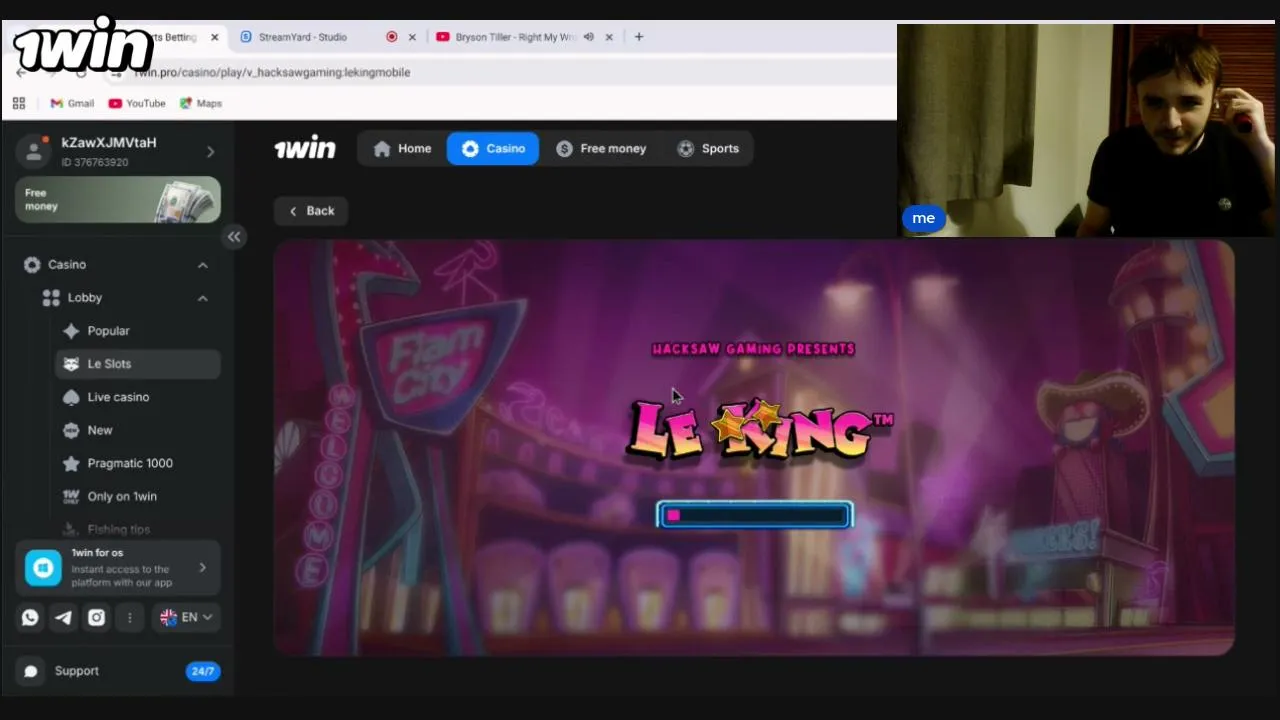Screen dimensions: 1280x720
Task: Click the recording indicator on StreamYard tab
Action: pos(392,37)
